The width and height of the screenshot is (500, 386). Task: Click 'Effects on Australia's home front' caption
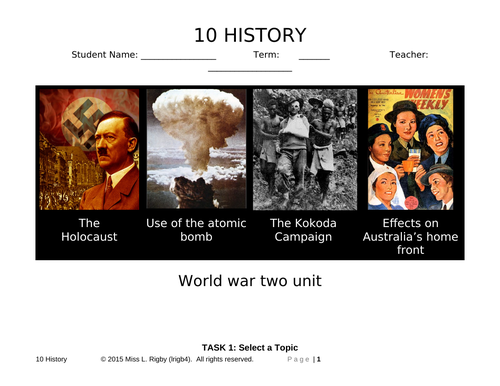(410, 236)
